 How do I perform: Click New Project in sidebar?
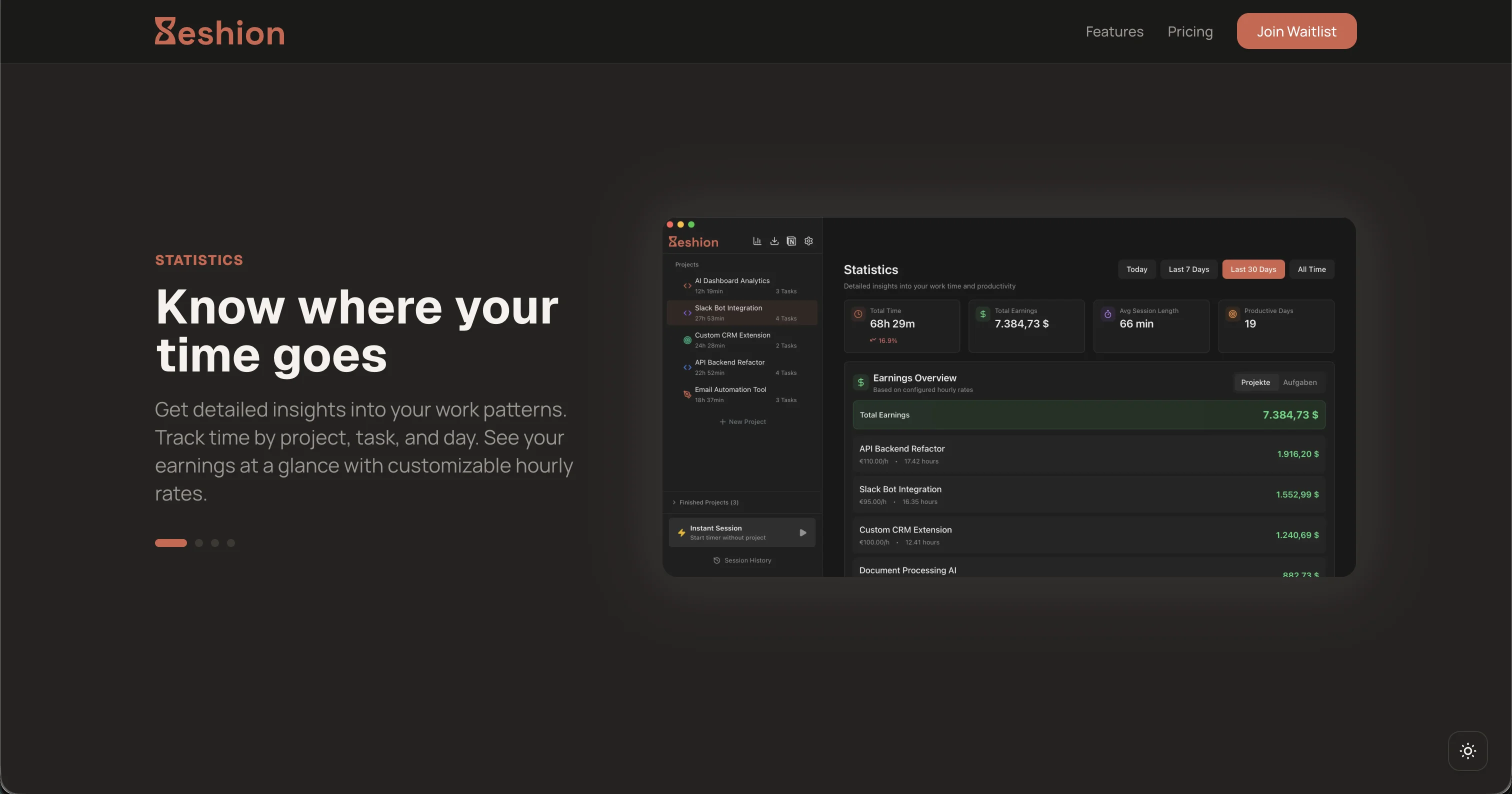coord(742,422)
